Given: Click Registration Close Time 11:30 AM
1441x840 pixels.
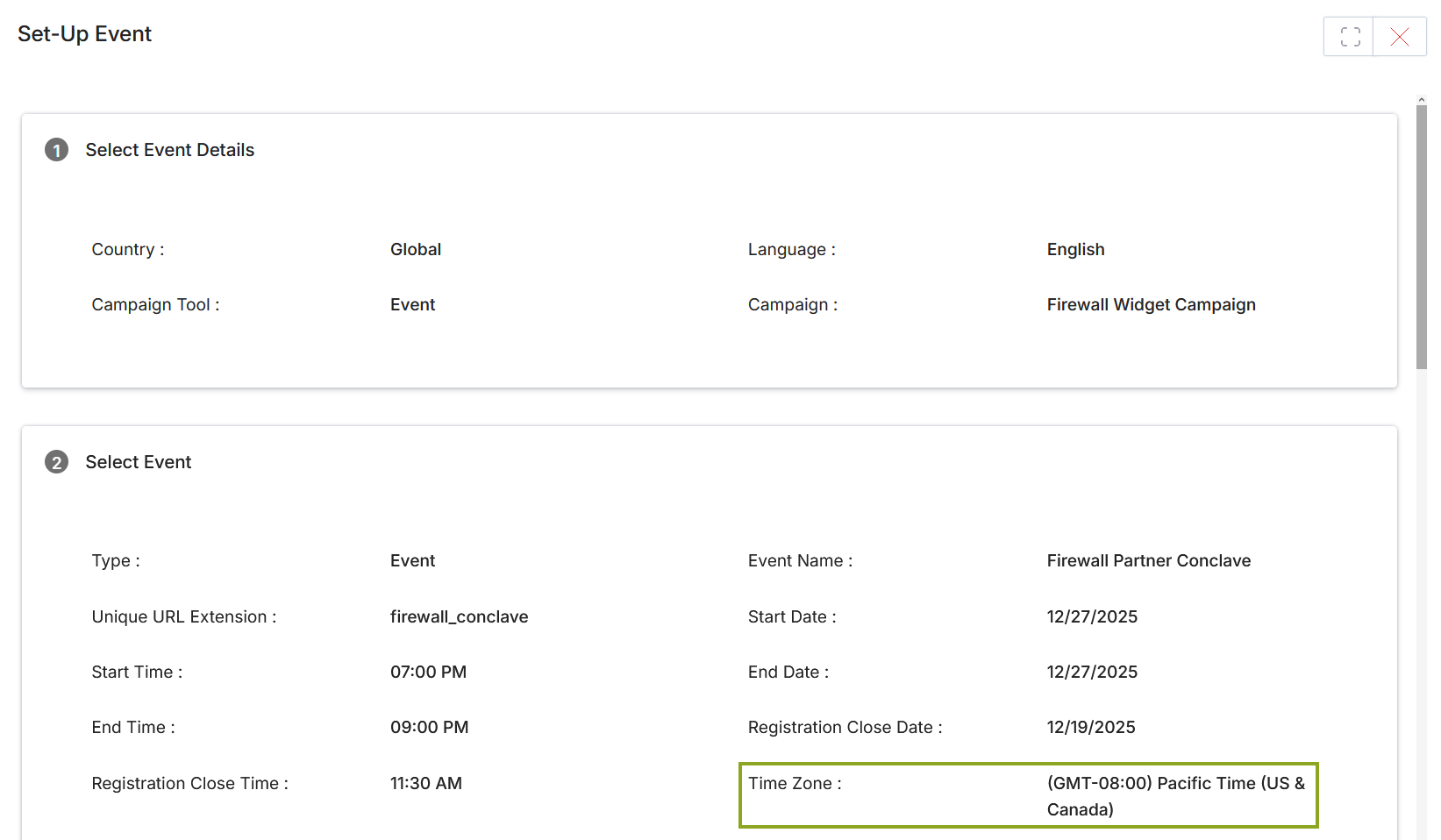Looking at the screenshot, I should pyautogui.click(x=425, y=784).
